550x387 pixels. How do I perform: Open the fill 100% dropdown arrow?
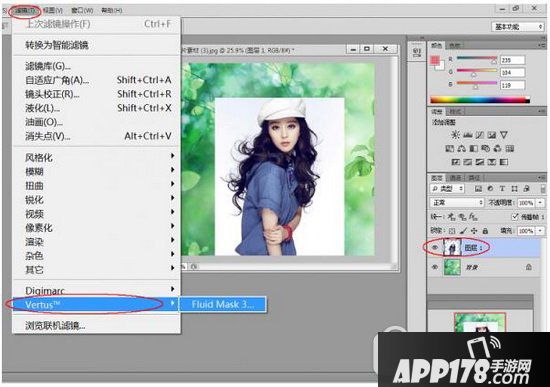click(540, 231)
